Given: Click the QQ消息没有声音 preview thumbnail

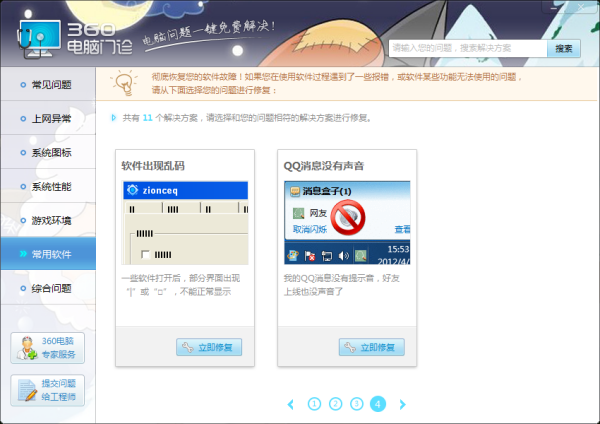Looking at the screenshot, I should point(347,223).
